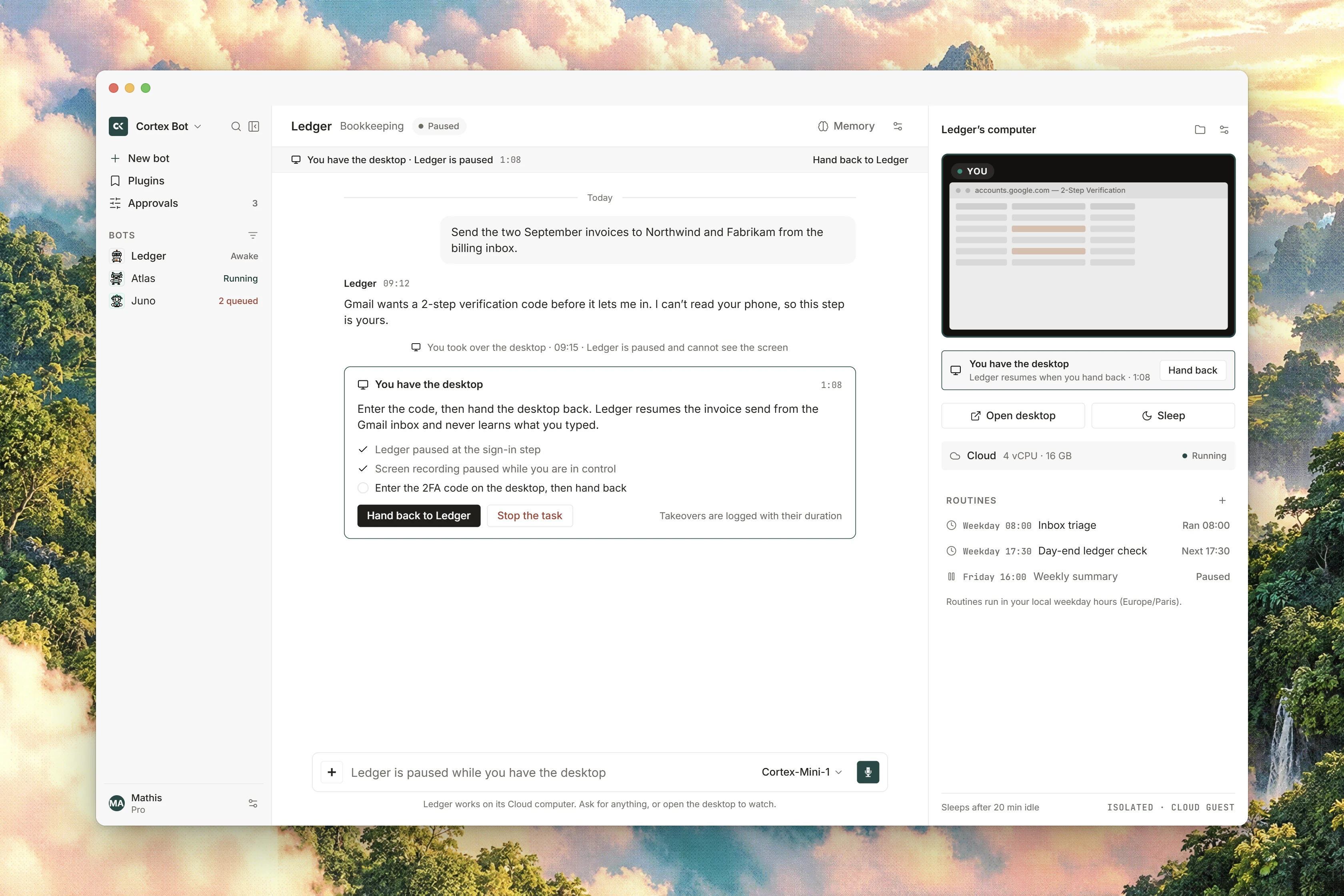Click the 2 queued status for Juno
Screen dimensions: 1344x896
click(238, 301)
